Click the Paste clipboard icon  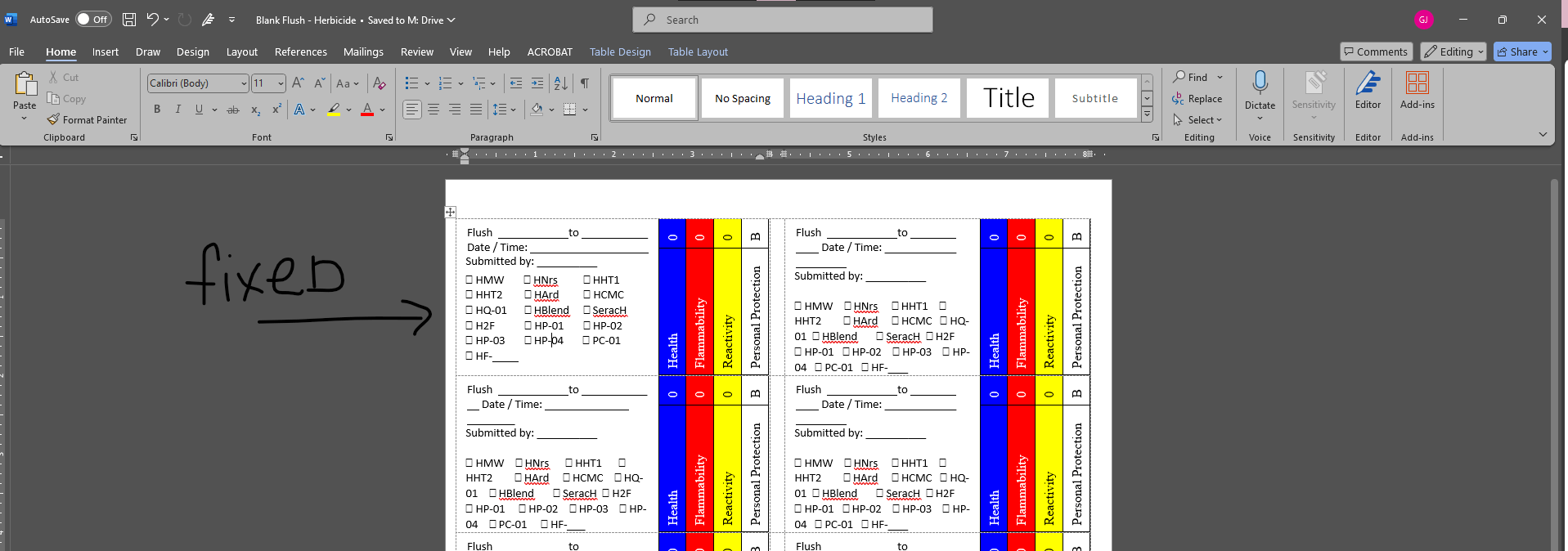[25, 84]
